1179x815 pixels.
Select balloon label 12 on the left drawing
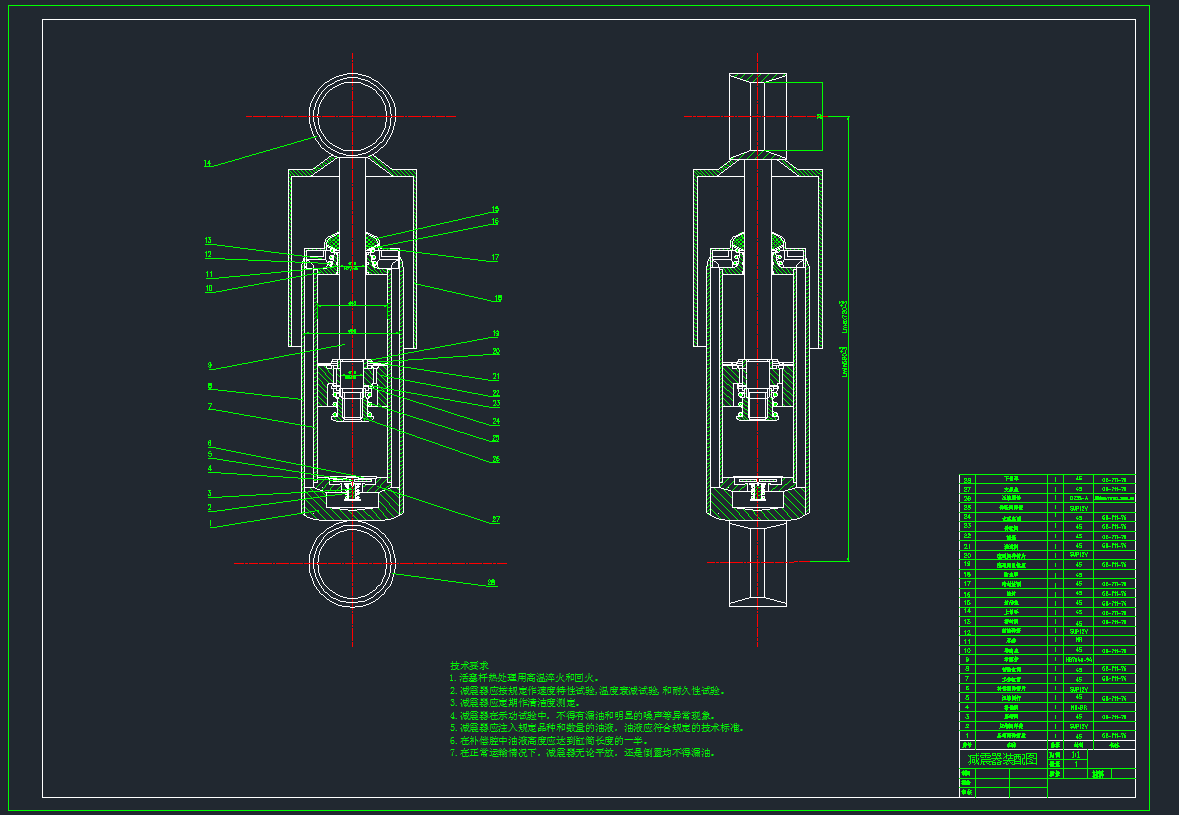pos(208,255)
